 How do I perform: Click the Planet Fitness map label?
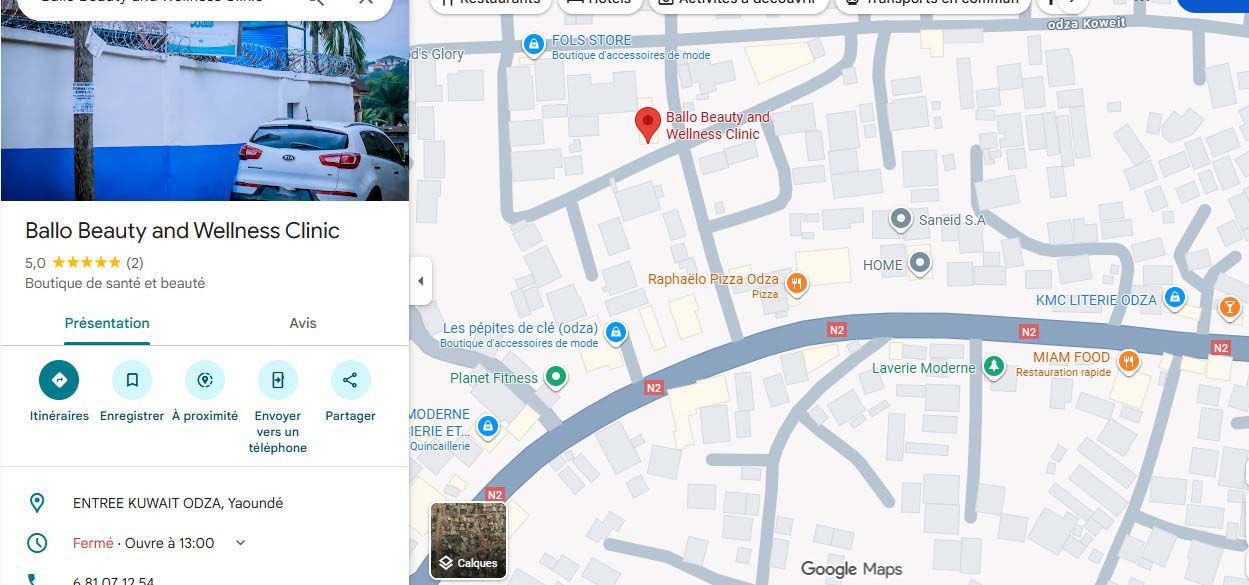(494, 378)
